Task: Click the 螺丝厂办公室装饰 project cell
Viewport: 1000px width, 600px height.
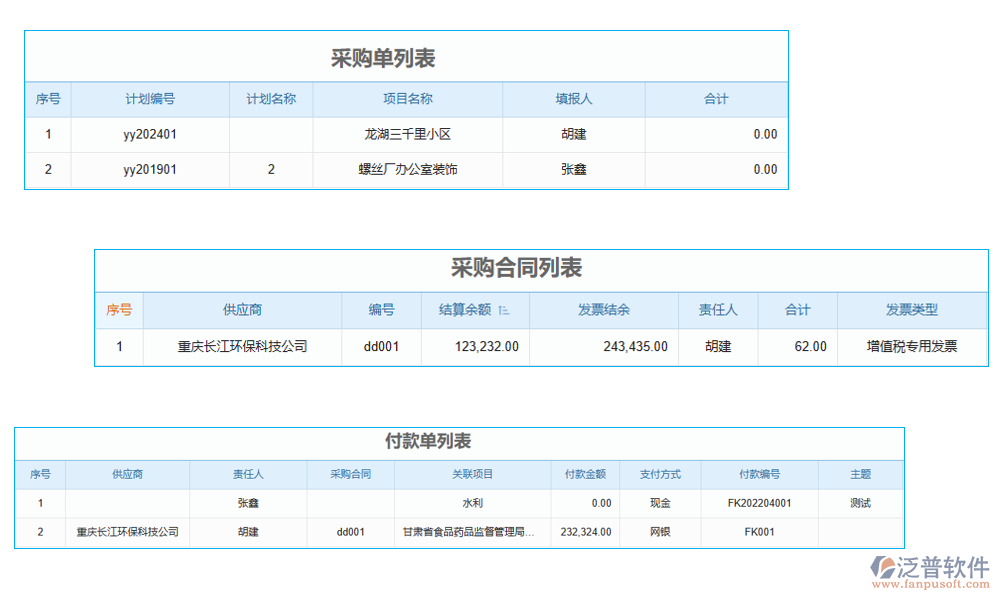Action: [x=408, y=170]
